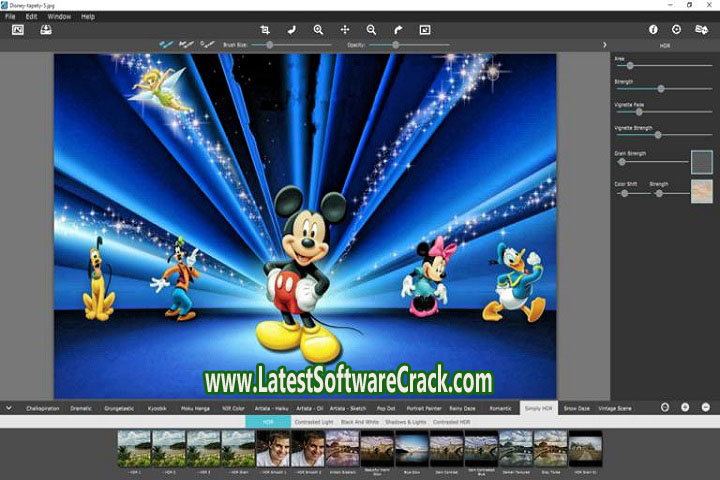Adjust the Area slider handle
Screen dimensions: 720x480
coord(630,66)
